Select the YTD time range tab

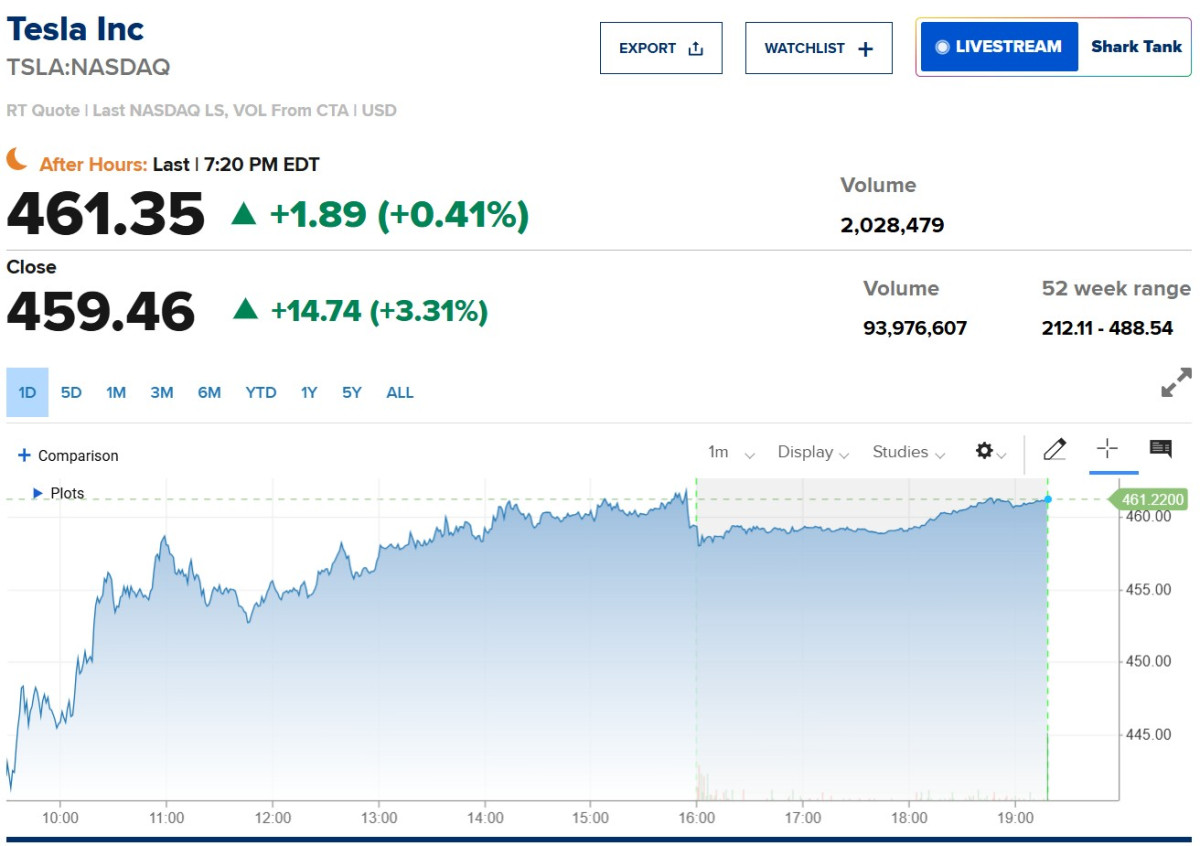[x=261, y=392]
